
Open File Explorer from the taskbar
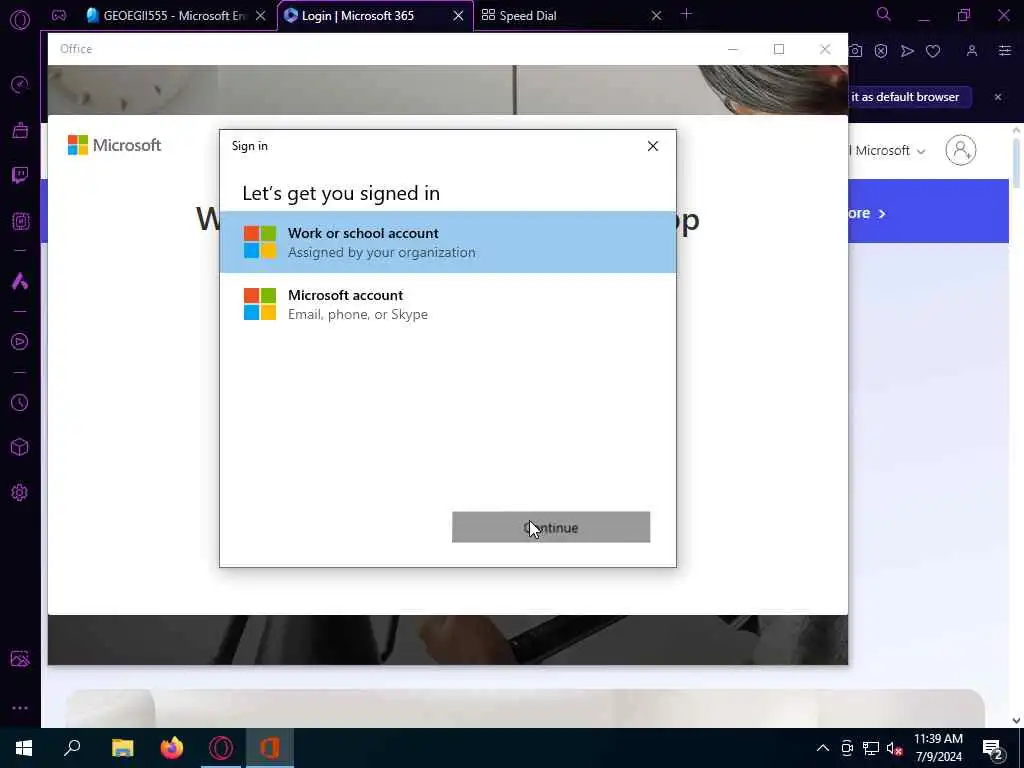pyautogui.click(x=122, y=748)
